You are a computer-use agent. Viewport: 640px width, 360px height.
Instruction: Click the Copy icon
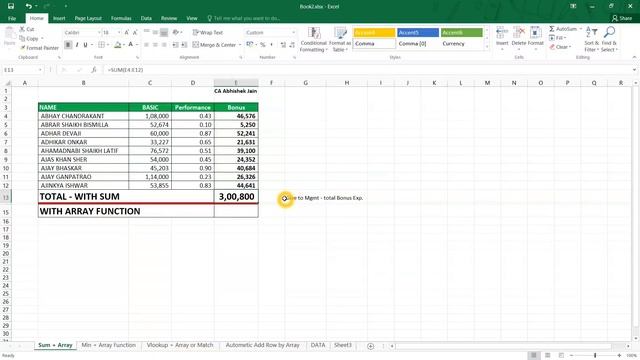pyautogui.click(x=22, y=38)
